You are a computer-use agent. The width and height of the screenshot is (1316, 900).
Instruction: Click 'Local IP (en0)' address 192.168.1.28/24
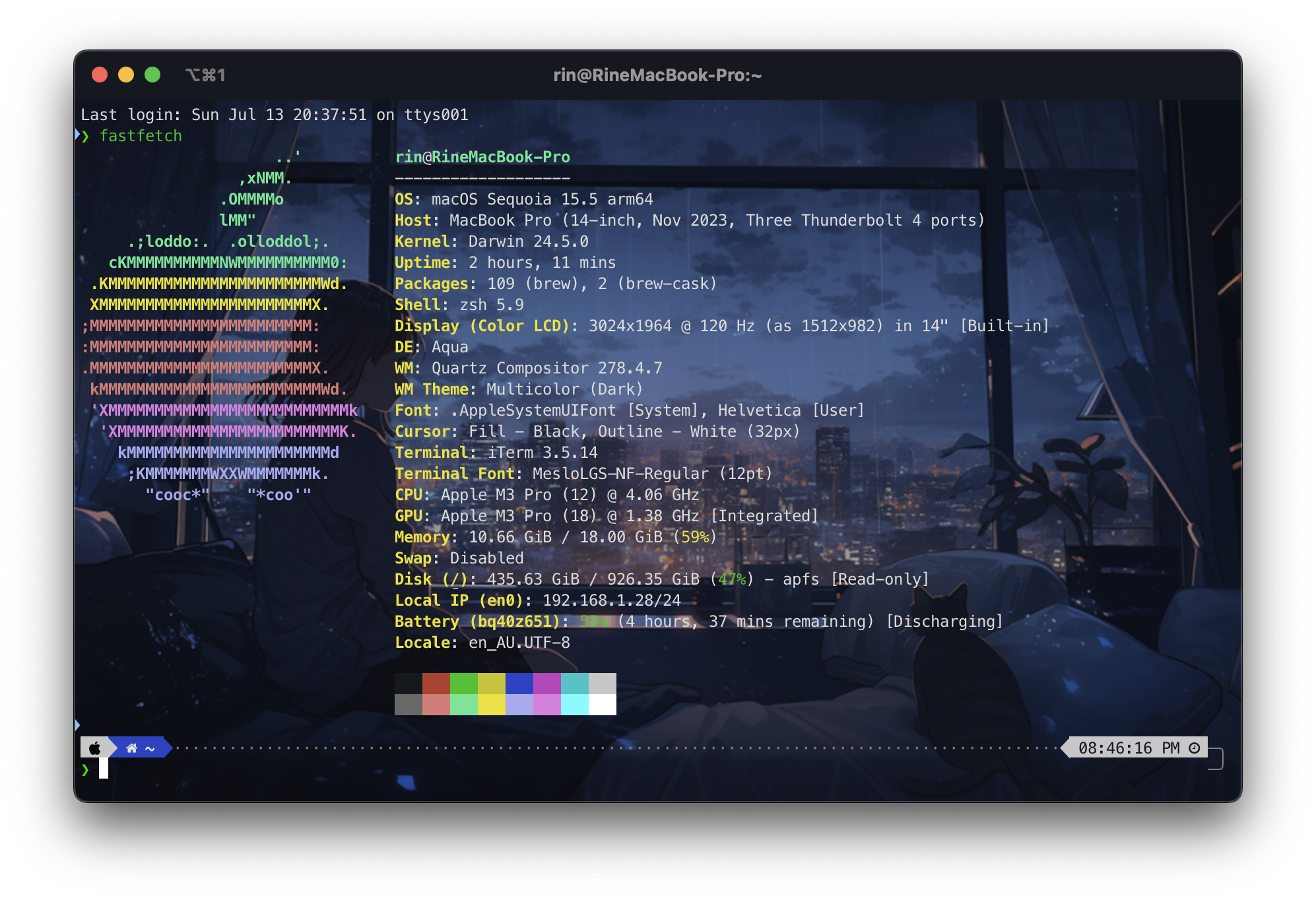(x=611, y=600)
